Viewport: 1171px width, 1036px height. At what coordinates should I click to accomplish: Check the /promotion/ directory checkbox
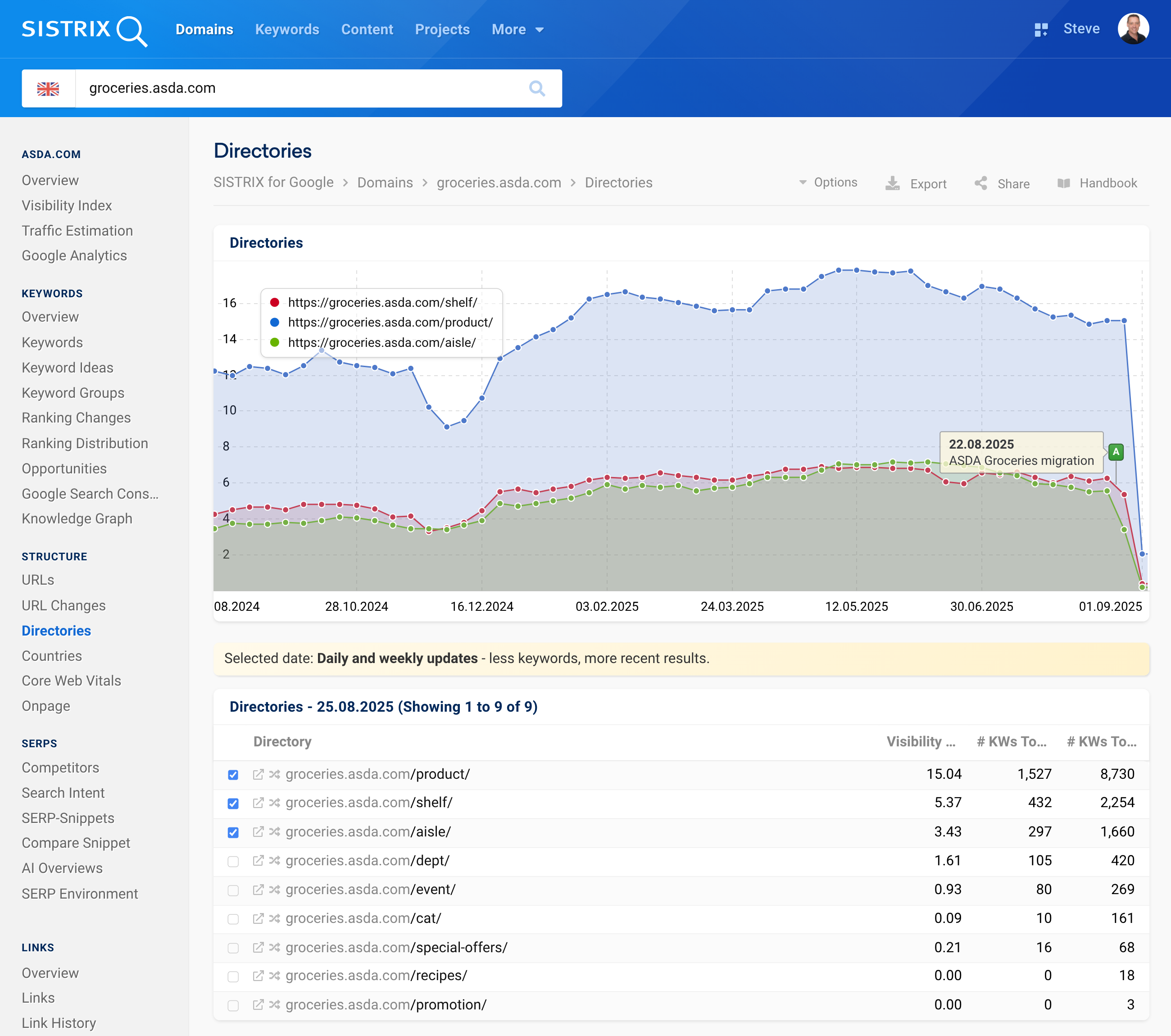(x=233, y=1005)
